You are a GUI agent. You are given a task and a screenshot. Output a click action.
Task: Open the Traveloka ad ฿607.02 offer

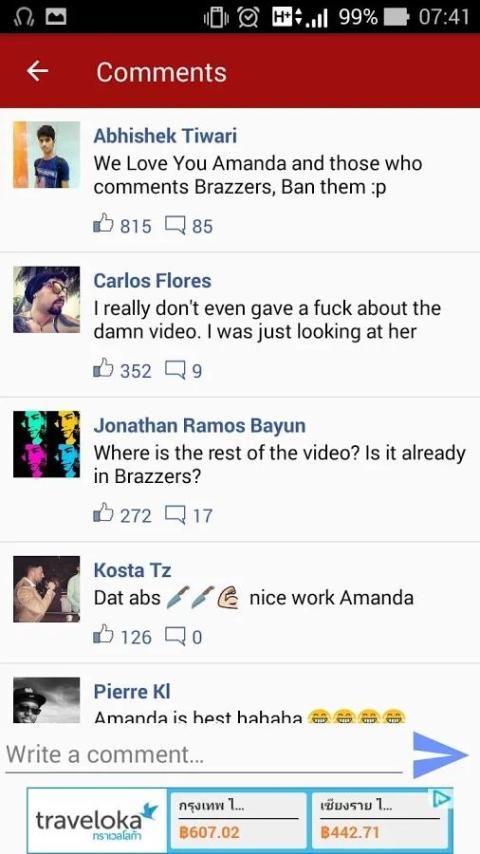click(x=238, y=820)
